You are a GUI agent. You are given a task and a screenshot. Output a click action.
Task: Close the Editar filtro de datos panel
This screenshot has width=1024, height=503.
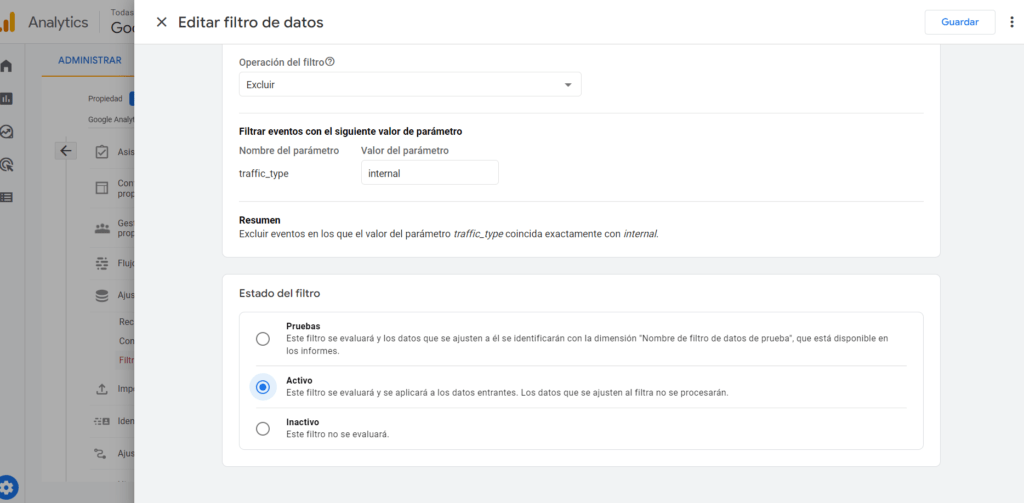click(x=161, y=22)
